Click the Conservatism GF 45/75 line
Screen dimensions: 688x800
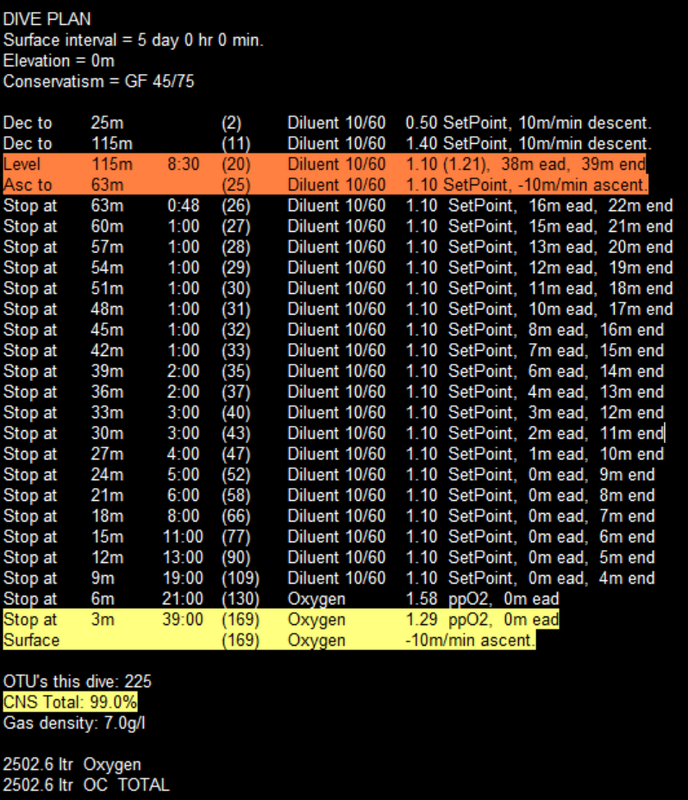pos(98,81)
